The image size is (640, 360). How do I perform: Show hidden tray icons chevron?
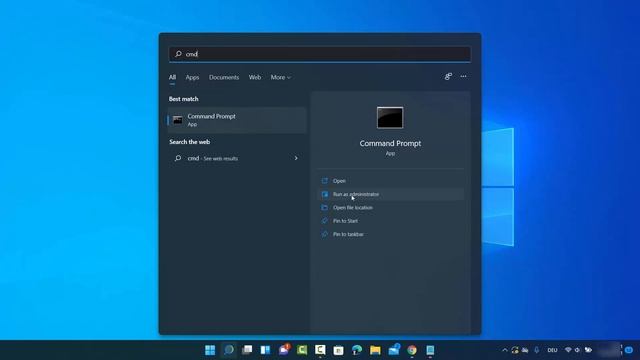click(x=505, y=350)
